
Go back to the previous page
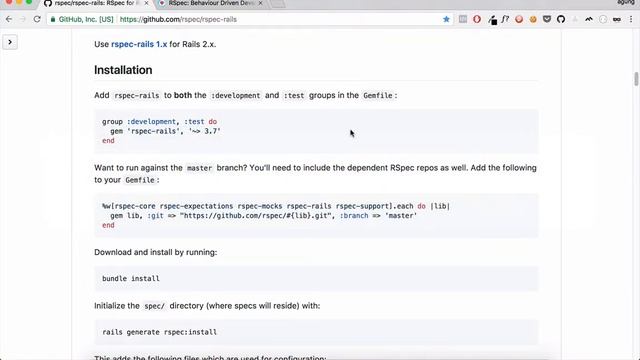9,19
